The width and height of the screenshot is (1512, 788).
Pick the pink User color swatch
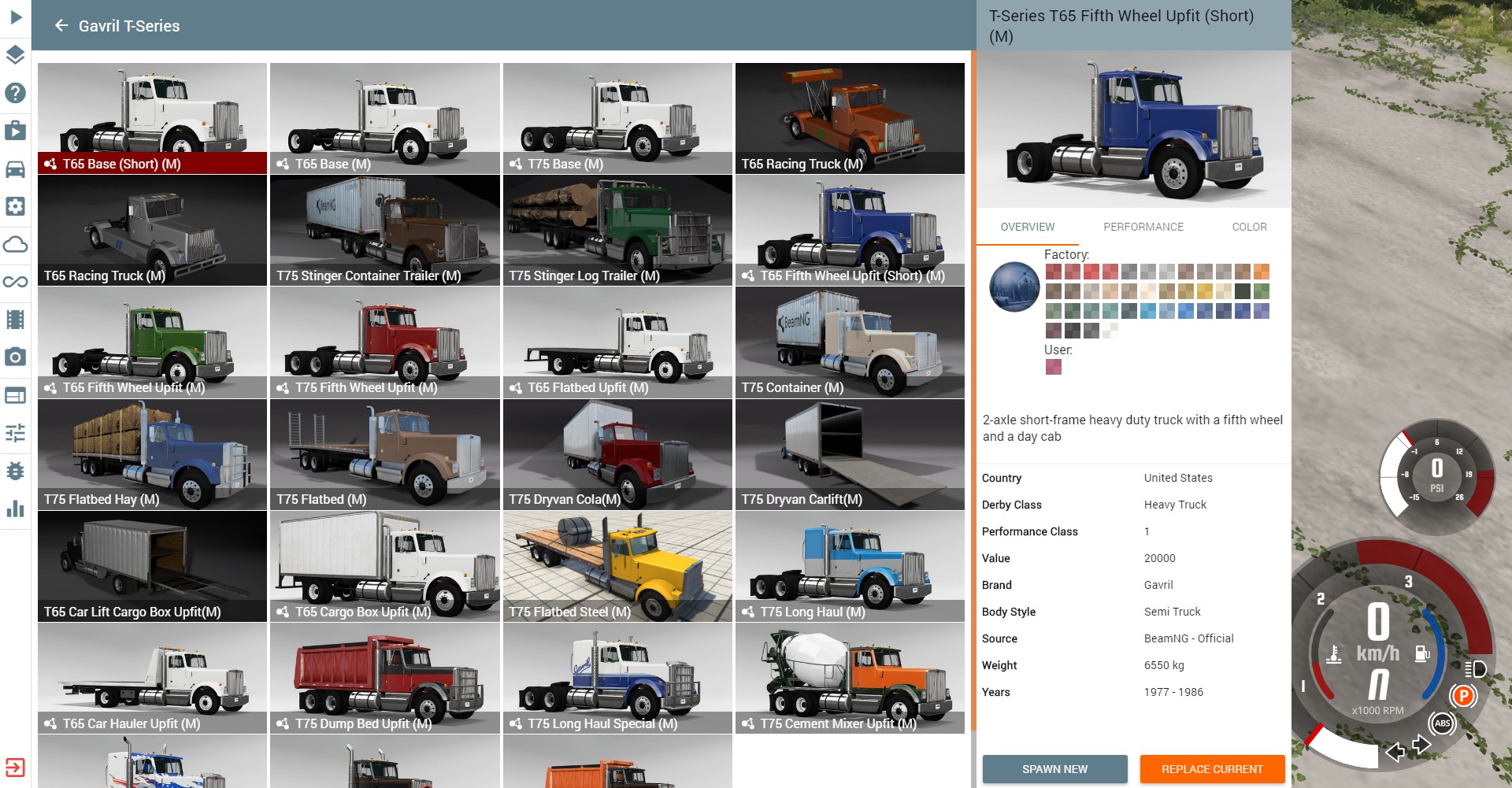click(1054, 367)
